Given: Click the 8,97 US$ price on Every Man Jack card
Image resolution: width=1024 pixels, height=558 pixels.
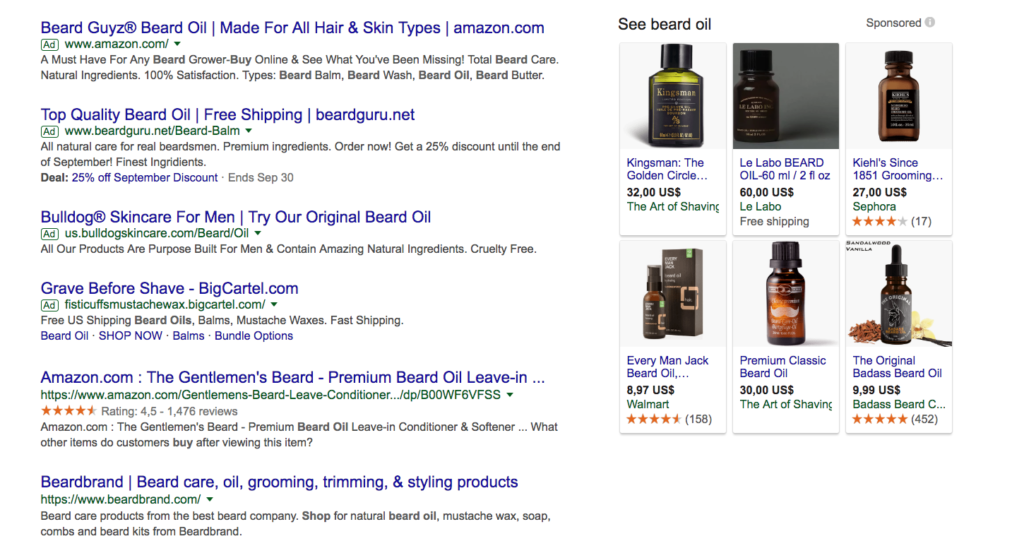Looking at the screenshot, I should [650, 390].
